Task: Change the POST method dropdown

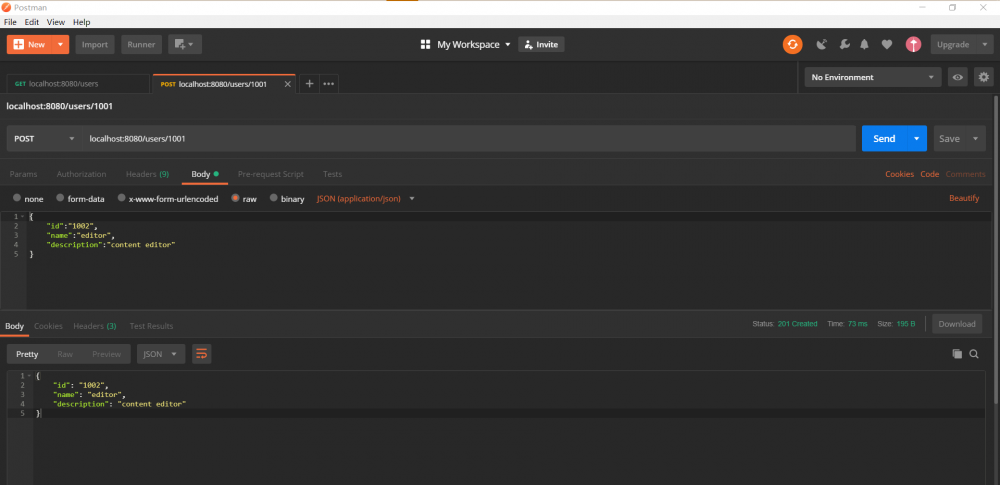Action: 44,138
